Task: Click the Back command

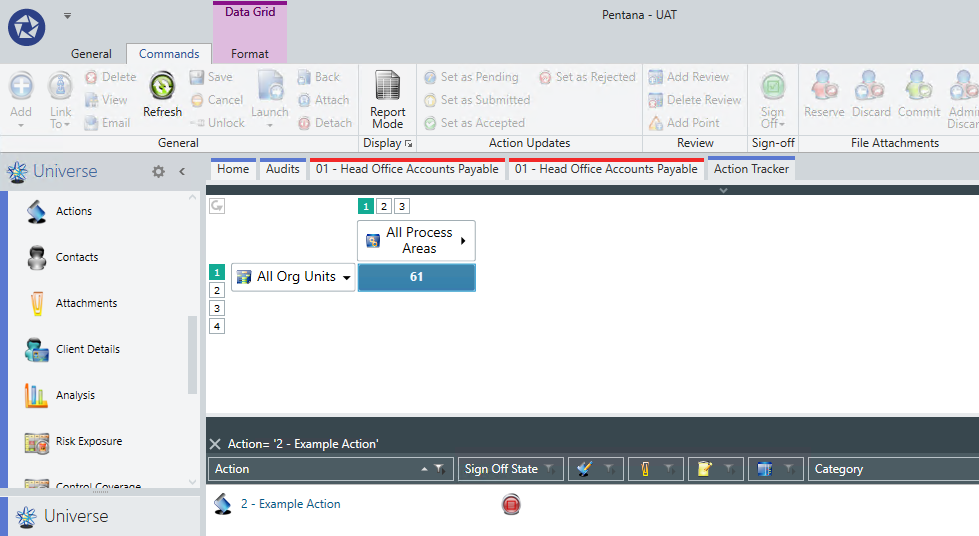Action: point(318,77)
